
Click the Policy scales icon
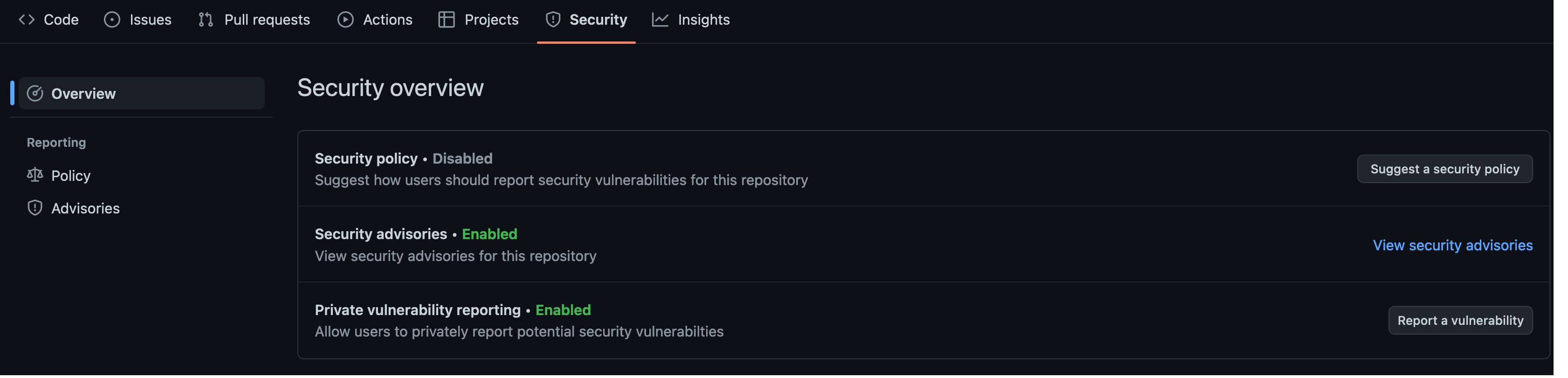point(35,175)
